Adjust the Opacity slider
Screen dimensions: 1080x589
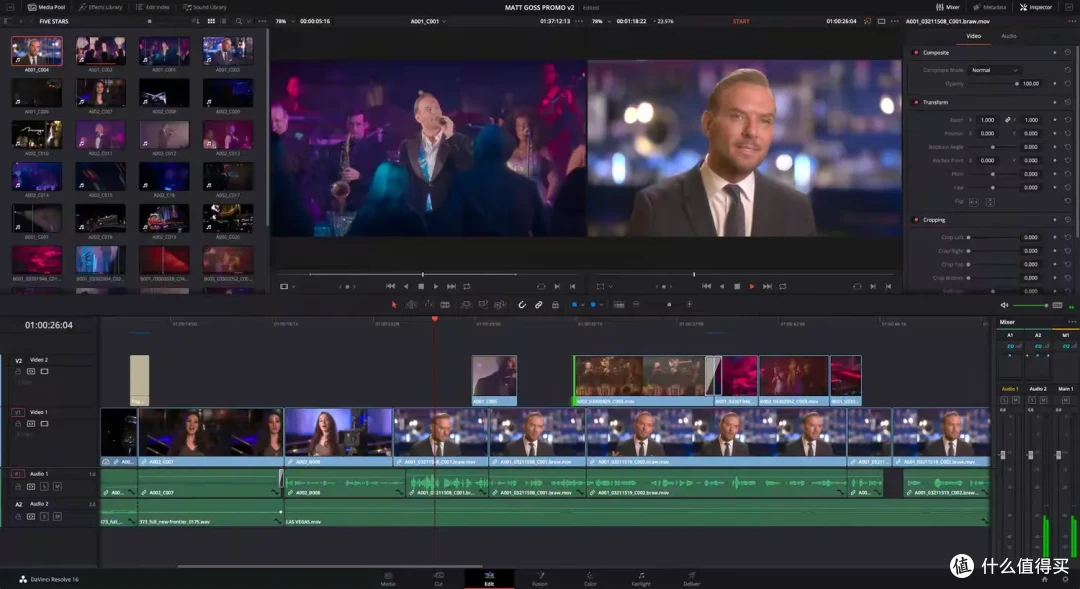tap(993, 83)
